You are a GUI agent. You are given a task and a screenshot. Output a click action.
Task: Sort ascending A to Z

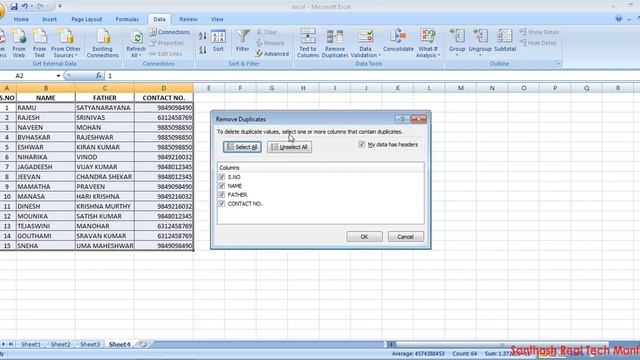[x=202, y=36]
